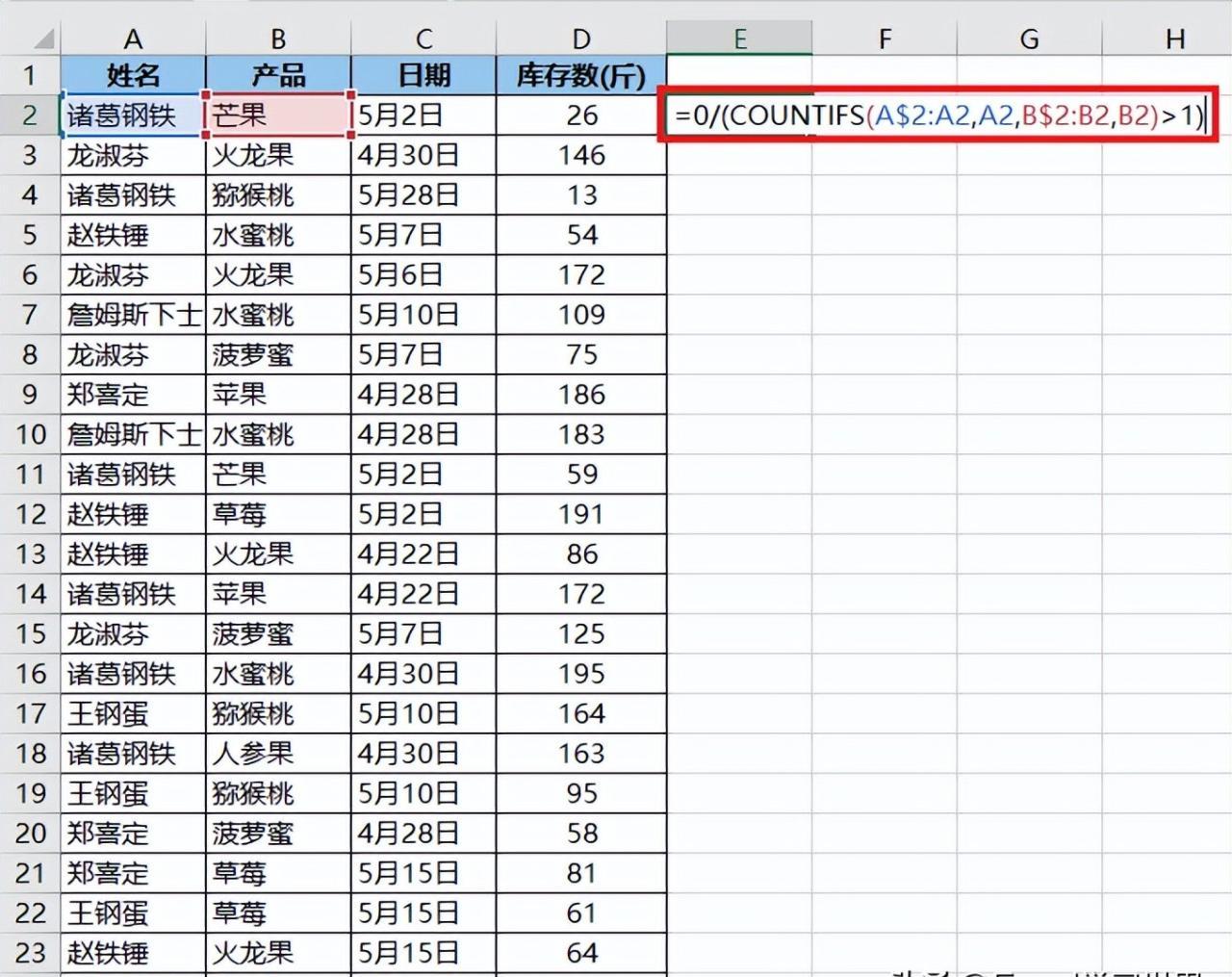Image resolution: width=1232 pixels, height=977 pixels.
Task: Click cell A5 赵铁锤
Action: pyautogui.click(x=133, y=235)
